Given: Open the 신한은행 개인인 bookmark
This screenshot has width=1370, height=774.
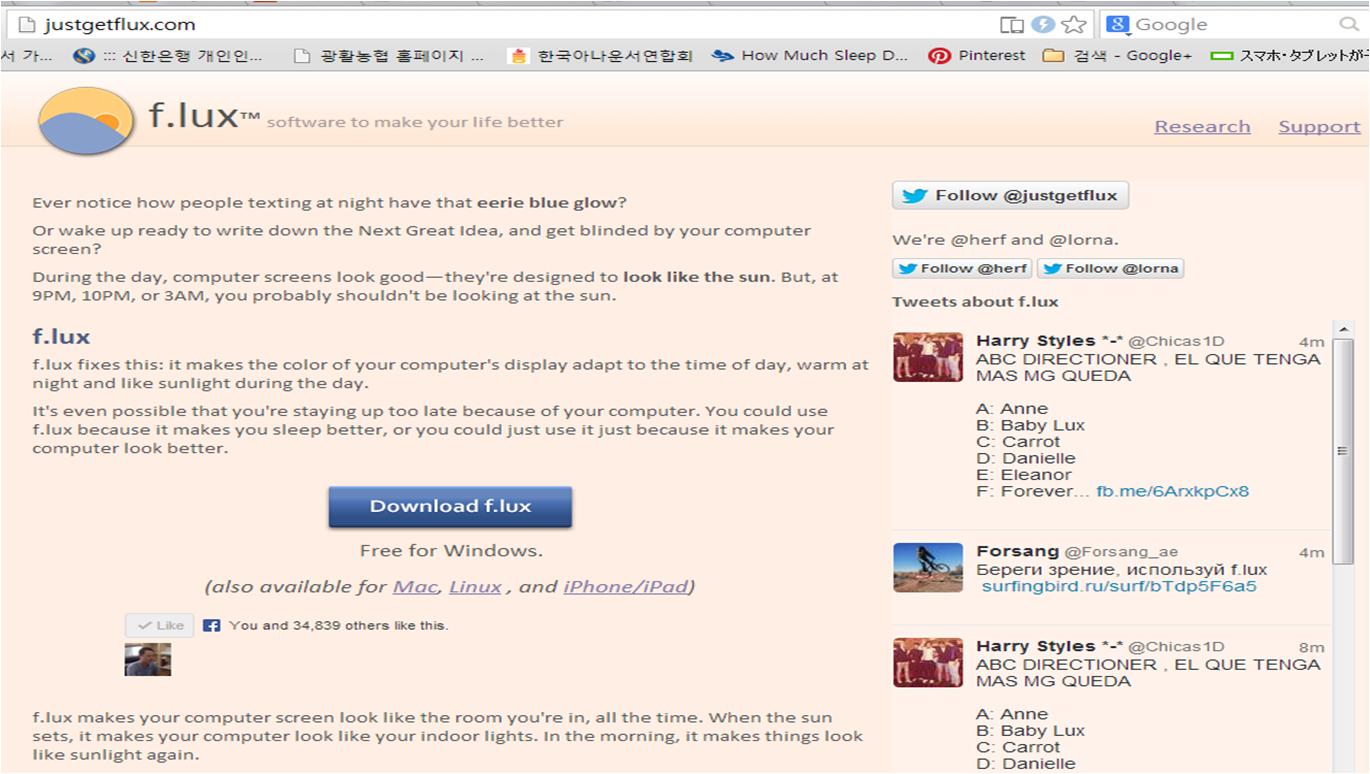Looking at the screenshot, I should coord(168,56).
